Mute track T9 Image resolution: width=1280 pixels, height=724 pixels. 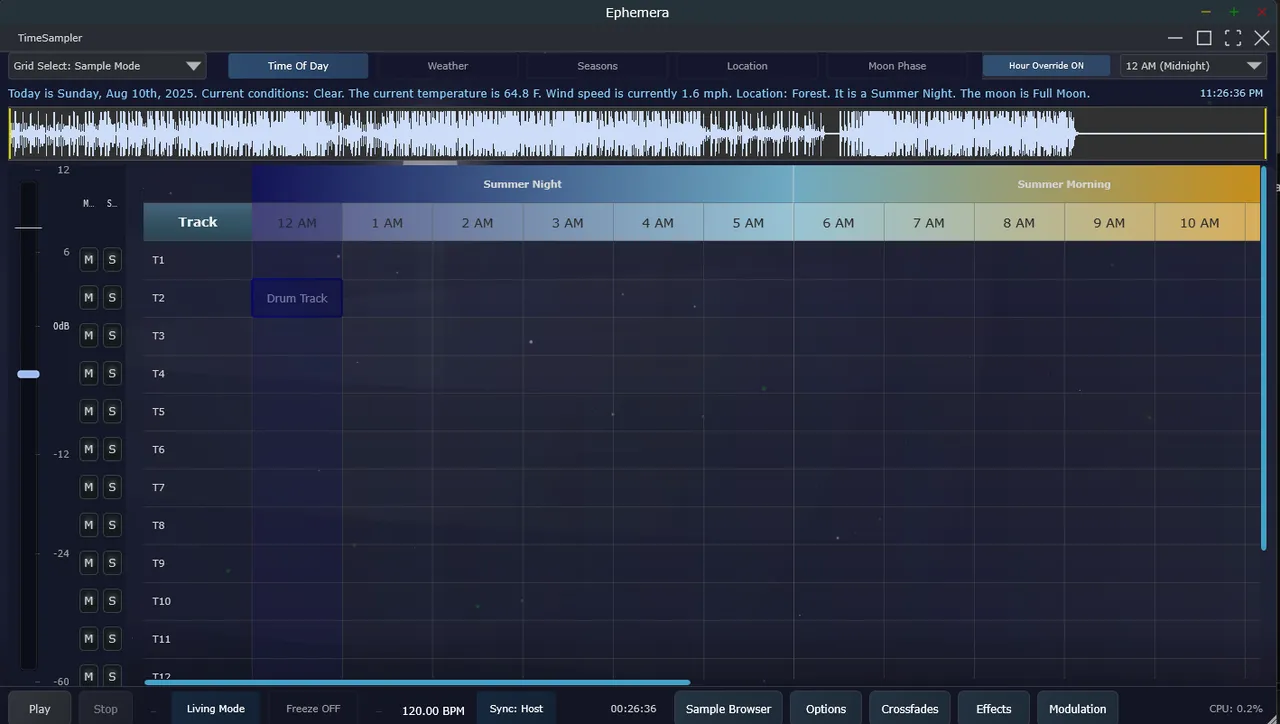pos(89,563)
